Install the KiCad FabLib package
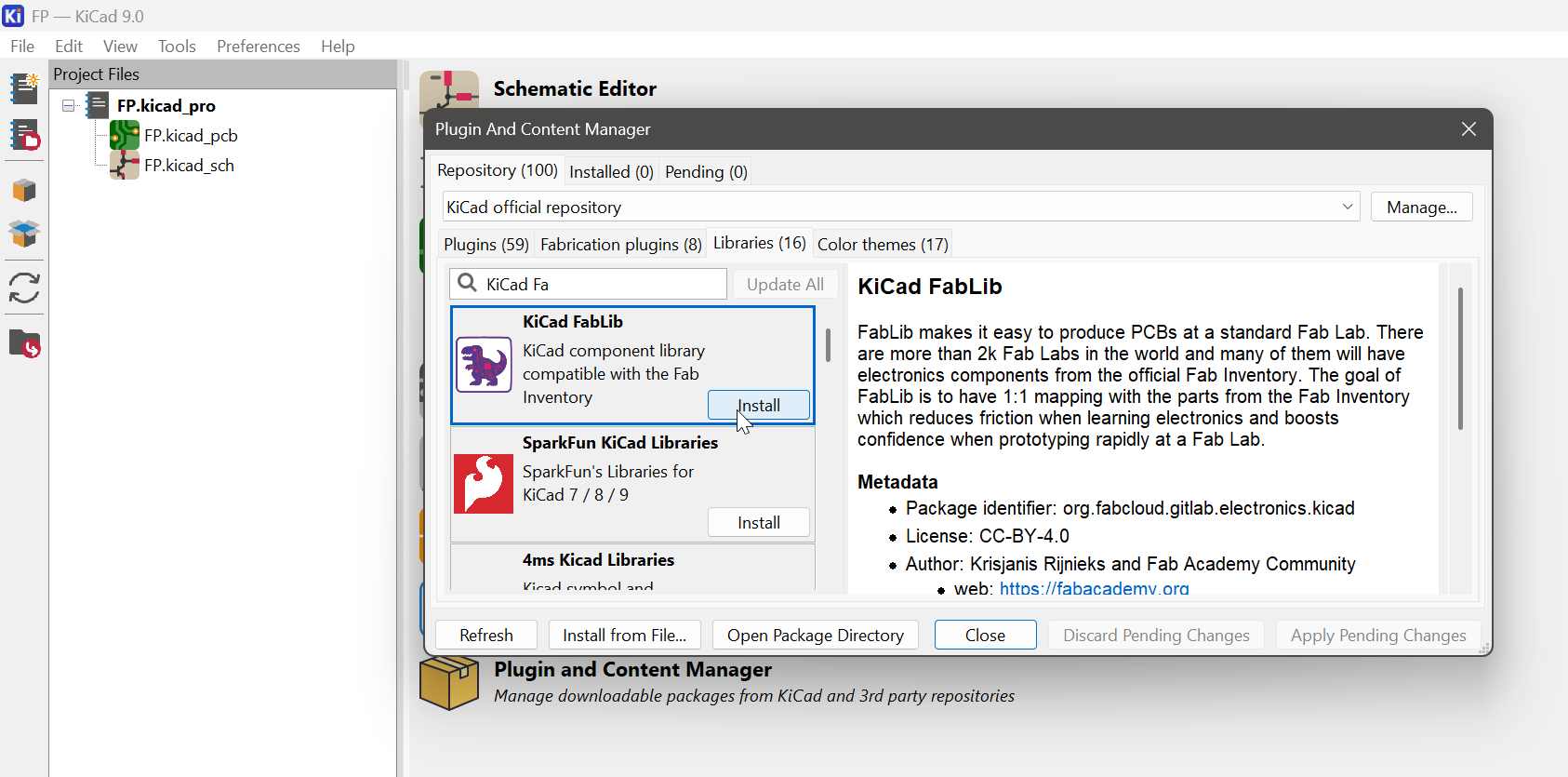Screen dimensions: 1568x777 pos(758,406)
